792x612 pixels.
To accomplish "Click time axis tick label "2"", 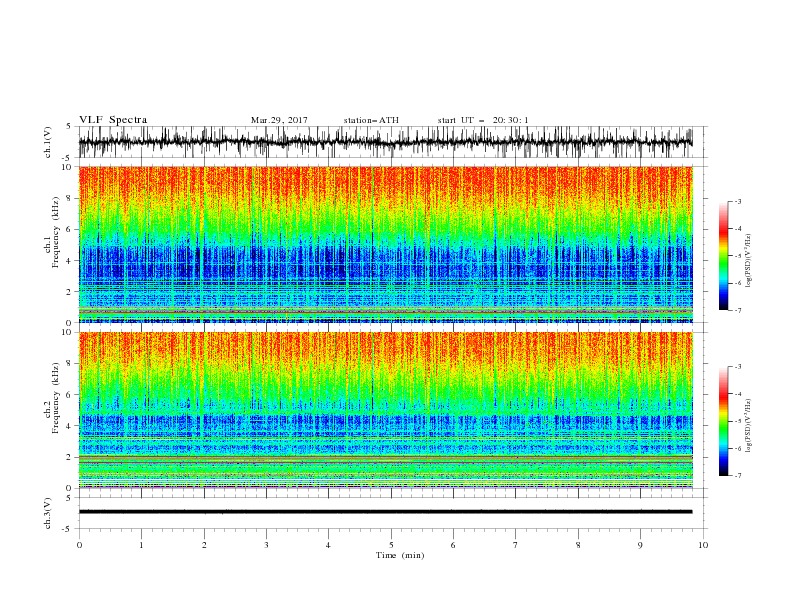I will [204, 545].
